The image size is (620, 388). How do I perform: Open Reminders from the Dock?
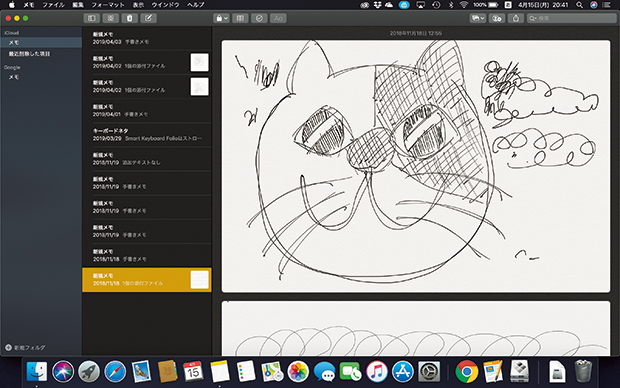tap(246, 372)
